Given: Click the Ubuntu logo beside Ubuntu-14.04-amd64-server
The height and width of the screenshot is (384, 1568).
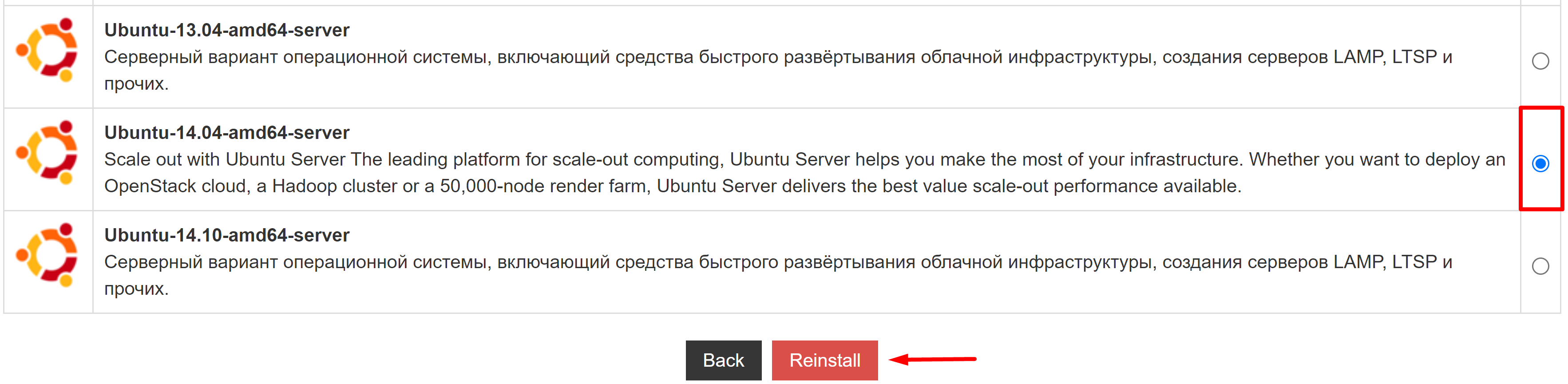Looking at the screenshot, I should pos(48,152).
